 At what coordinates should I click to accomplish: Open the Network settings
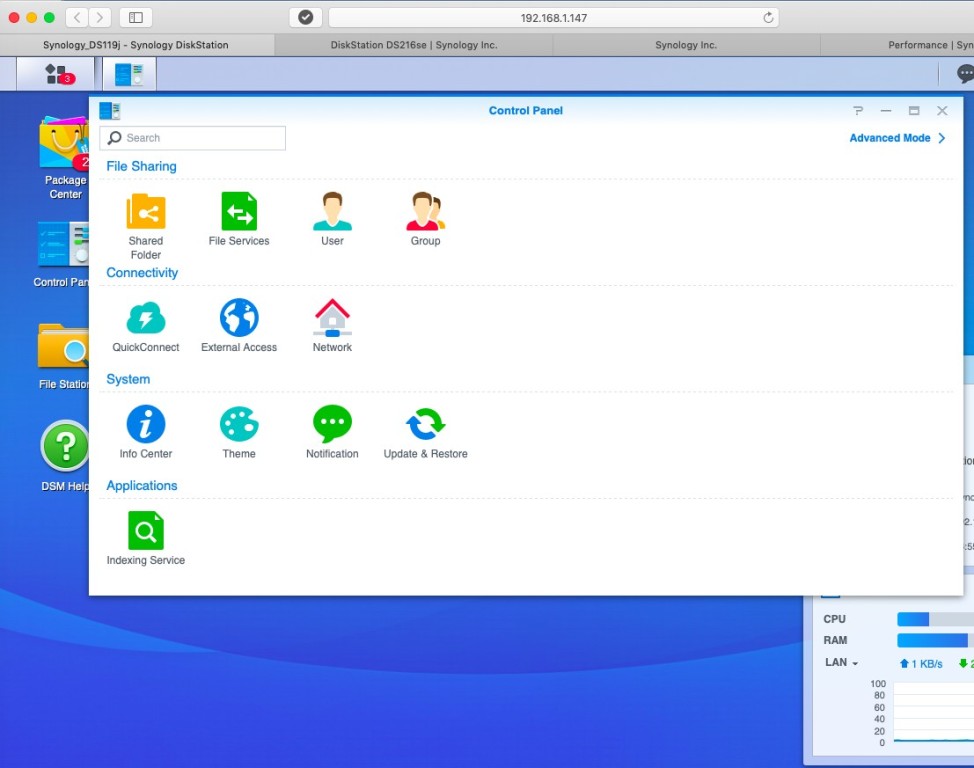tap(332, 326)
